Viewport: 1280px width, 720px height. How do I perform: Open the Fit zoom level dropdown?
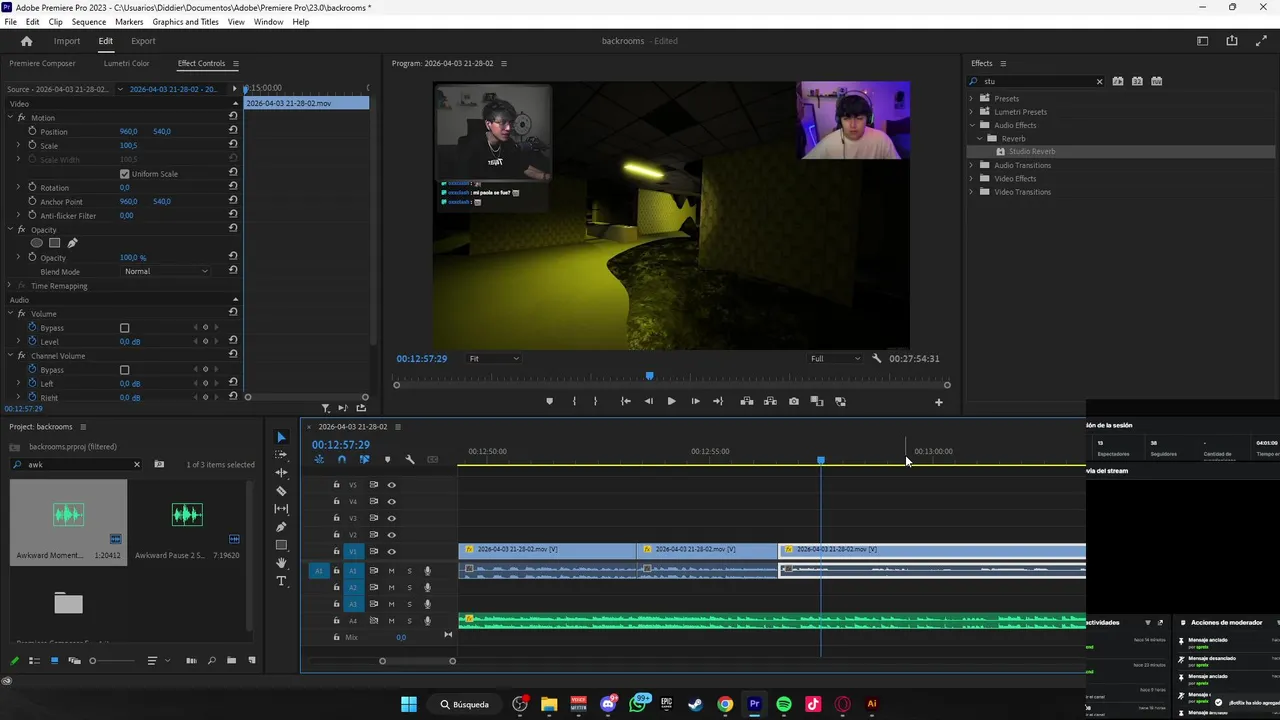pyautogui.click(x=494, y=358)
